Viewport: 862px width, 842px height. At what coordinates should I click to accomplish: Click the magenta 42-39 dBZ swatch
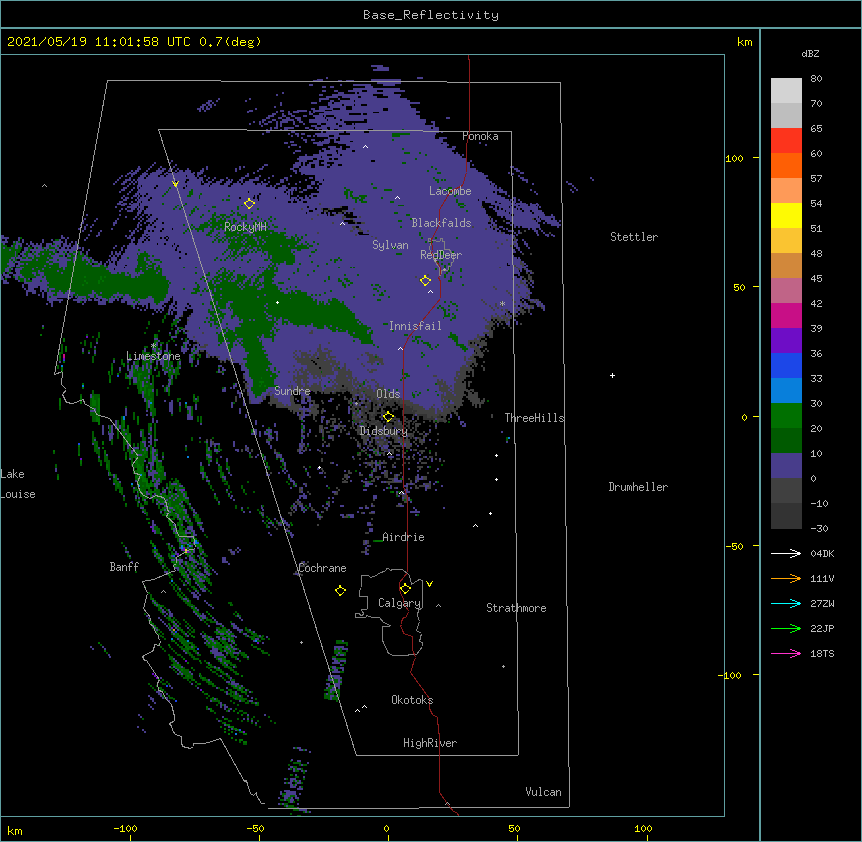[x=786, y=315]
